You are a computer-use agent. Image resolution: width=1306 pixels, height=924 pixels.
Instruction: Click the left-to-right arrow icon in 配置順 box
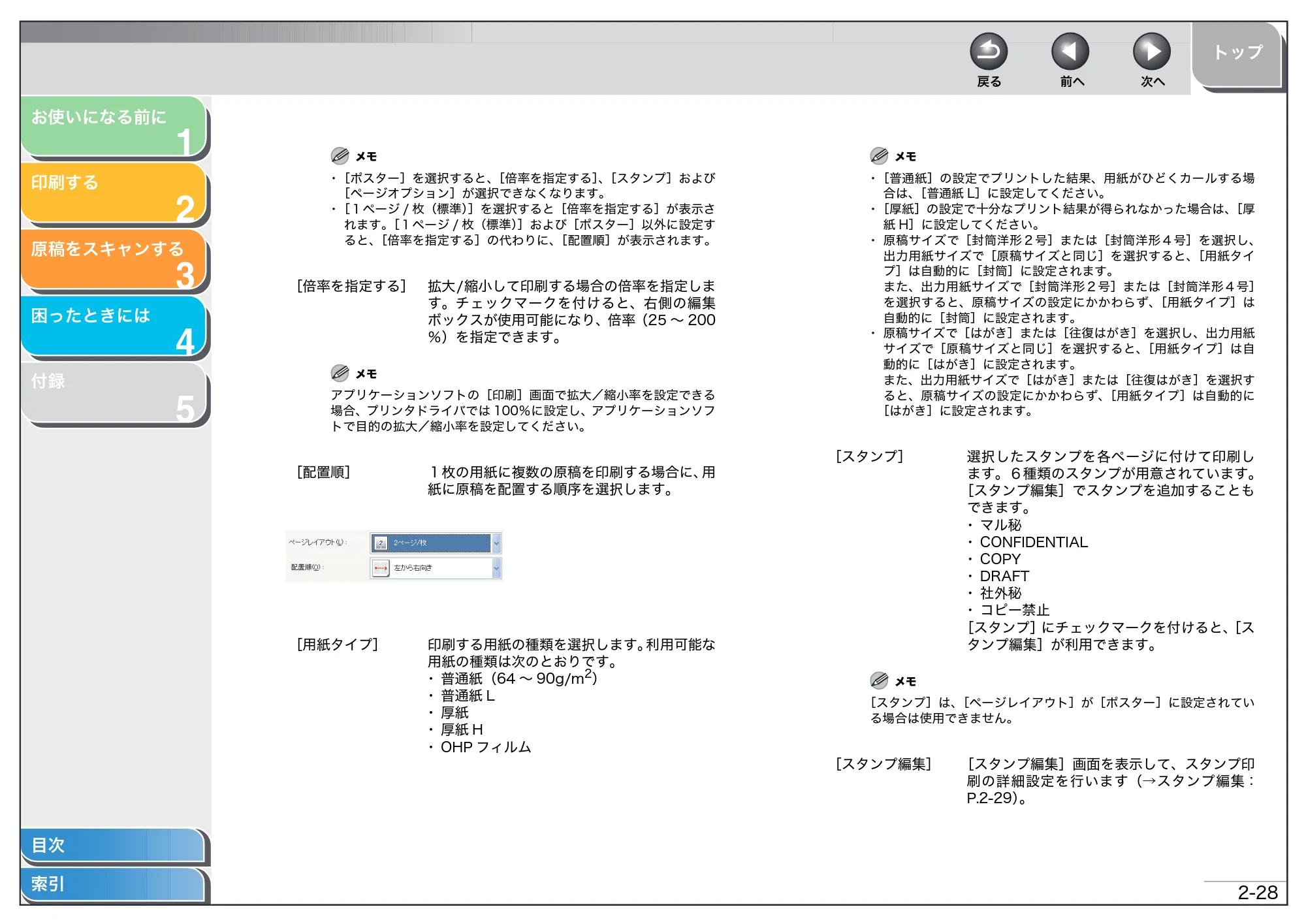coord(381,568)
